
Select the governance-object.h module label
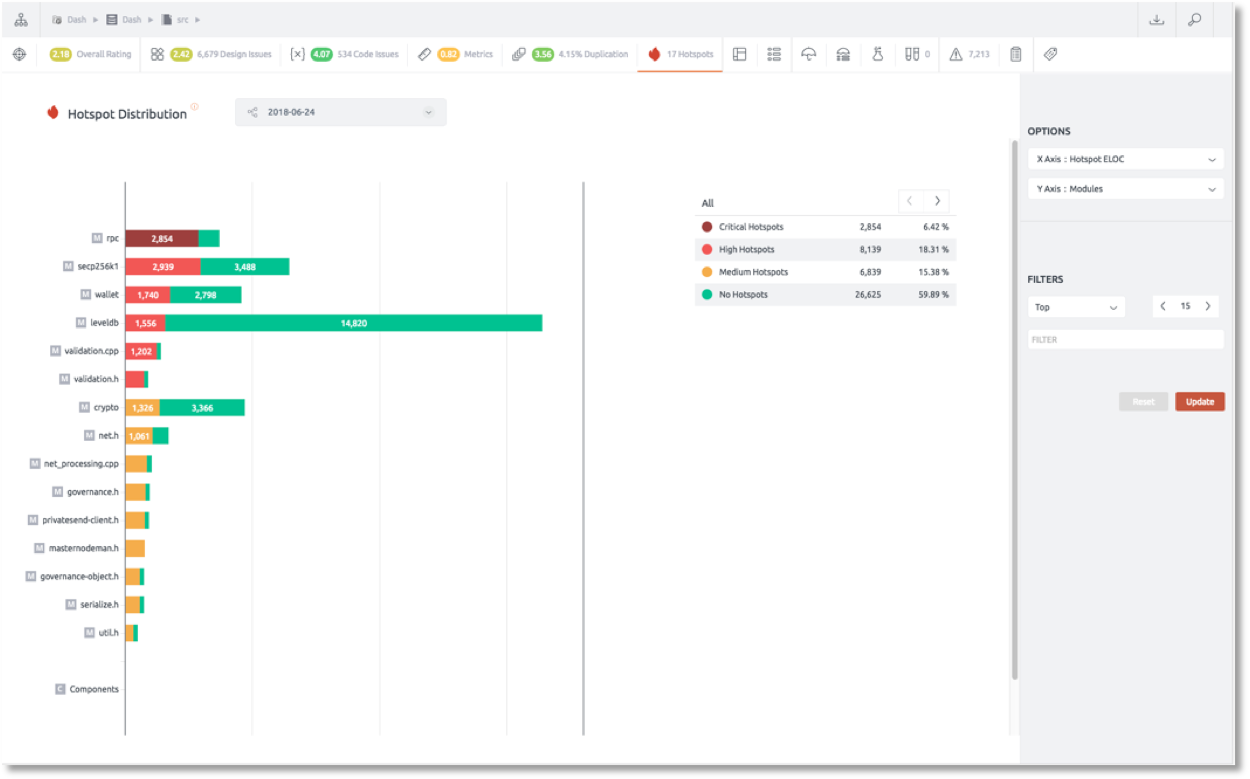[x=79, y=577]
